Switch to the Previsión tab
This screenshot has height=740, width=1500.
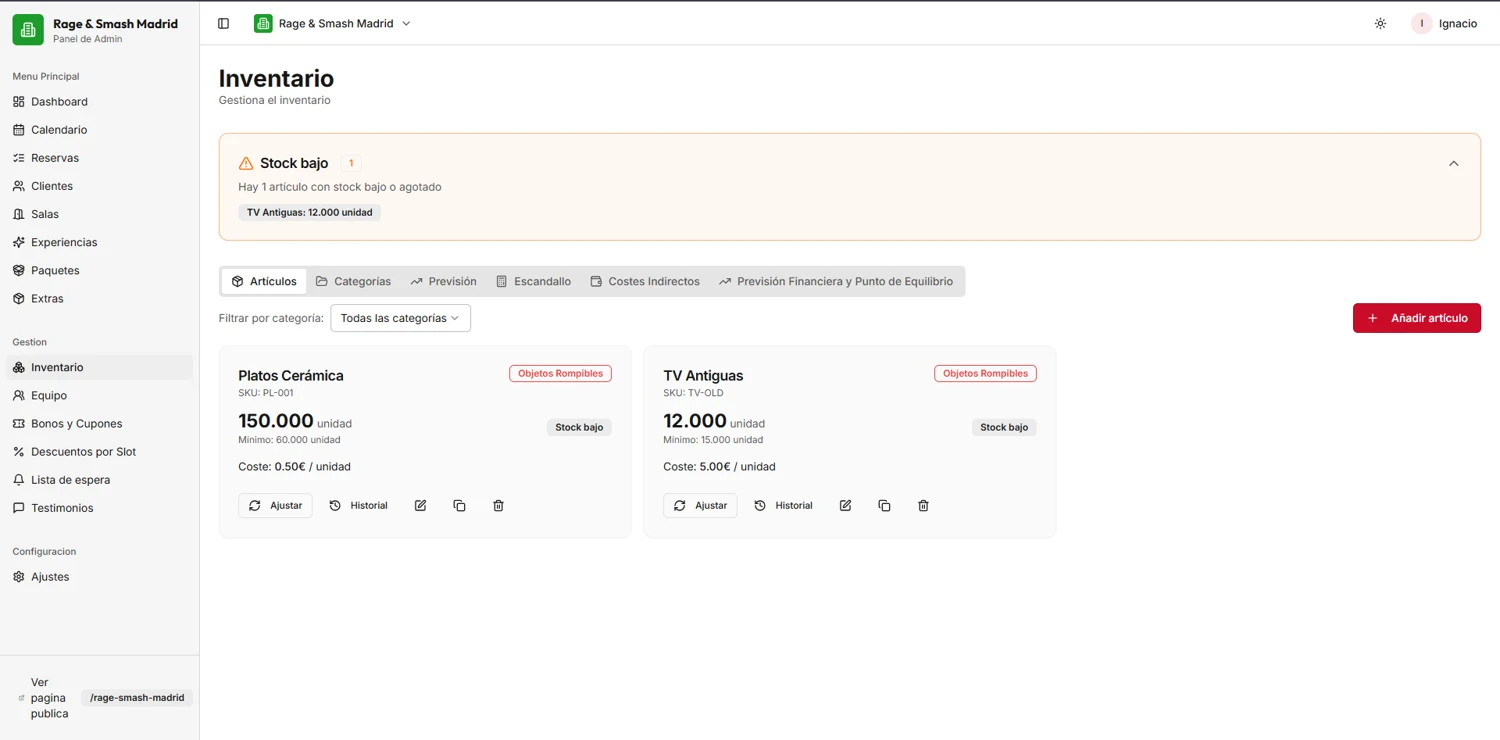click(x=443, y=281)
